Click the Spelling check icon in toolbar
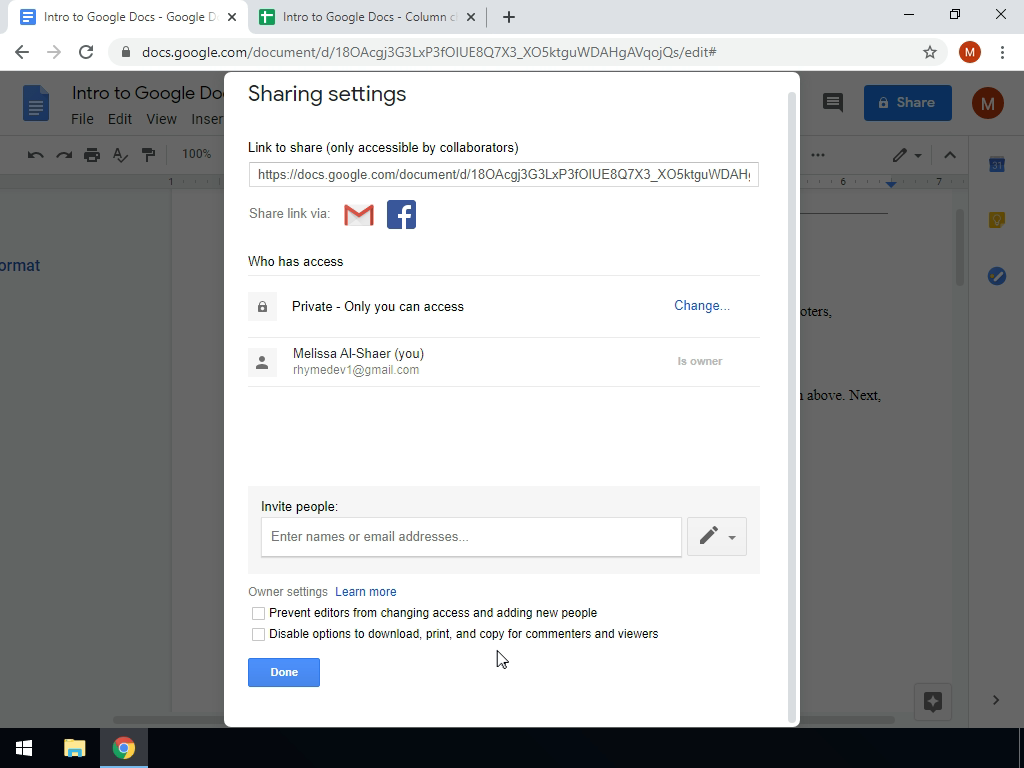The height and width of the screenshot is (768, 1024). (120, 155)
